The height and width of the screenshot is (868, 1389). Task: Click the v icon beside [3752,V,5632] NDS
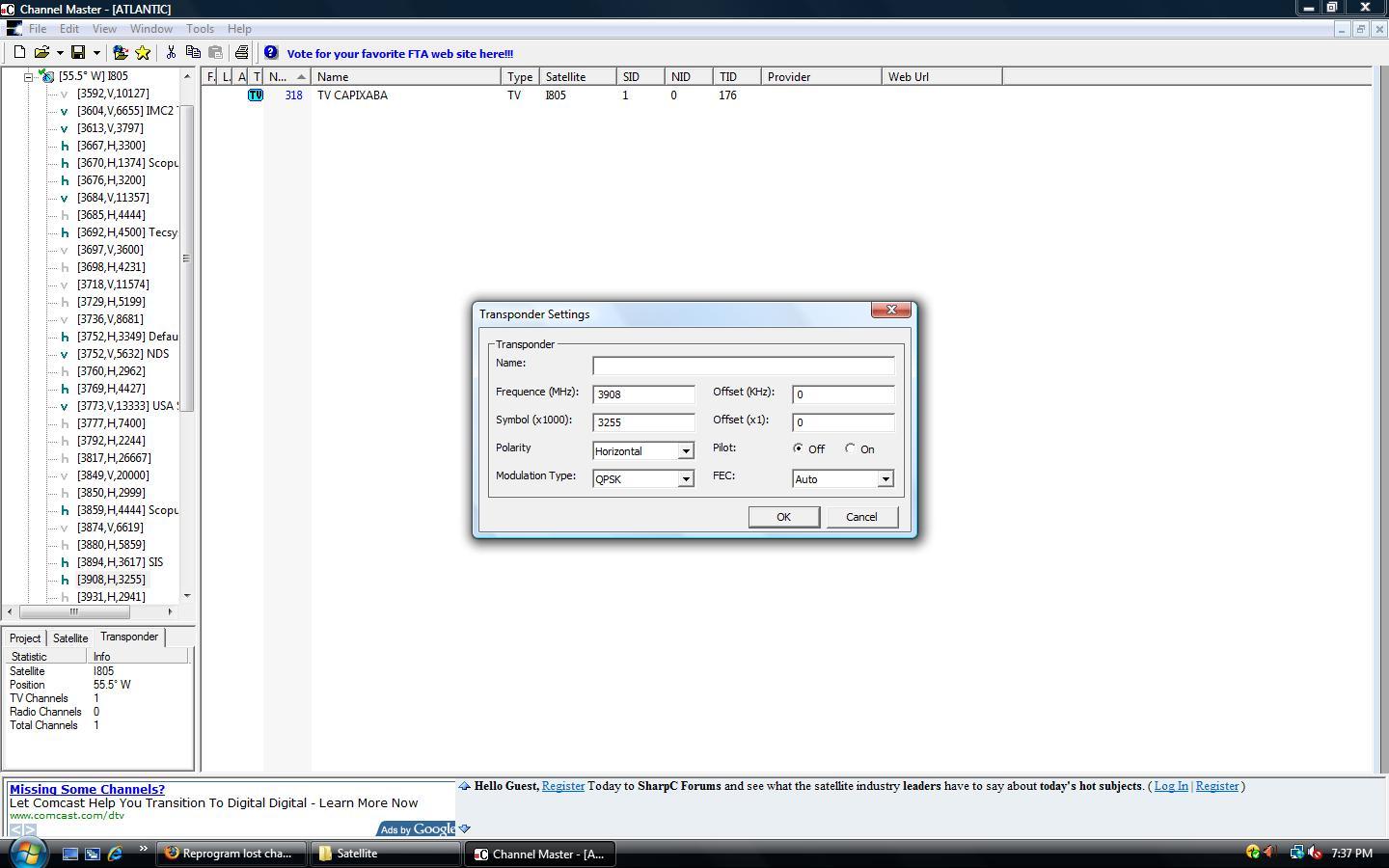tap(65, 354)
